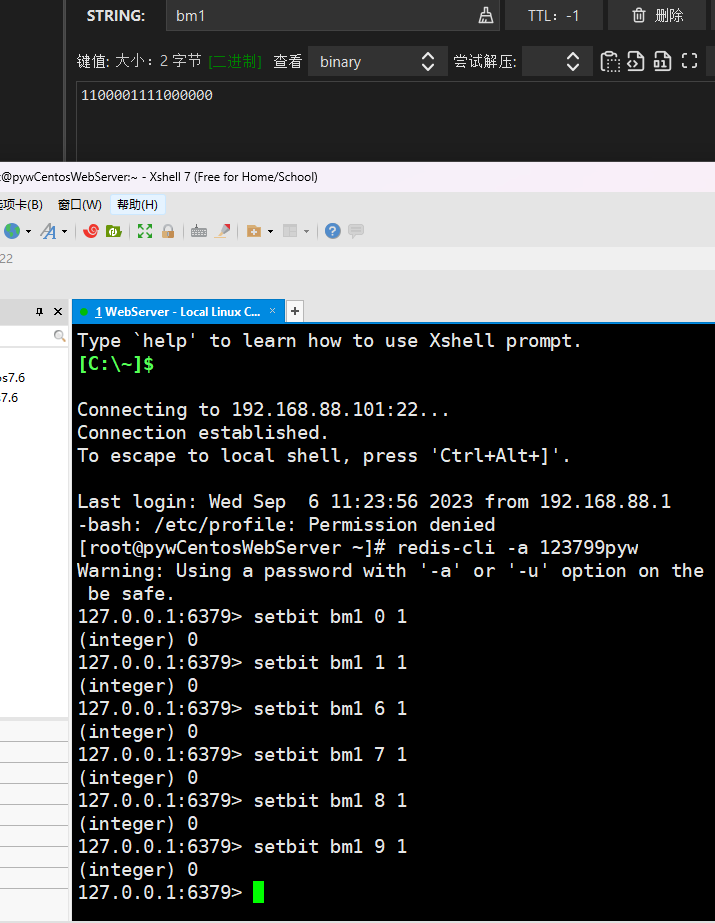Open the binary view format dropdown
Viewport: 715px width, 923px height.
(x=378, y=61)
